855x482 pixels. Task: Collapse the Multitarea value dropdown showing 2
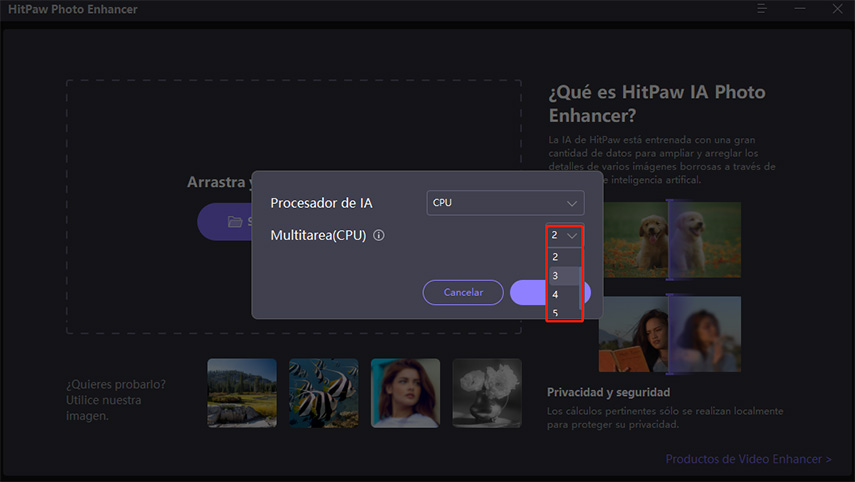pyautogui.click(x=564, y=236)
